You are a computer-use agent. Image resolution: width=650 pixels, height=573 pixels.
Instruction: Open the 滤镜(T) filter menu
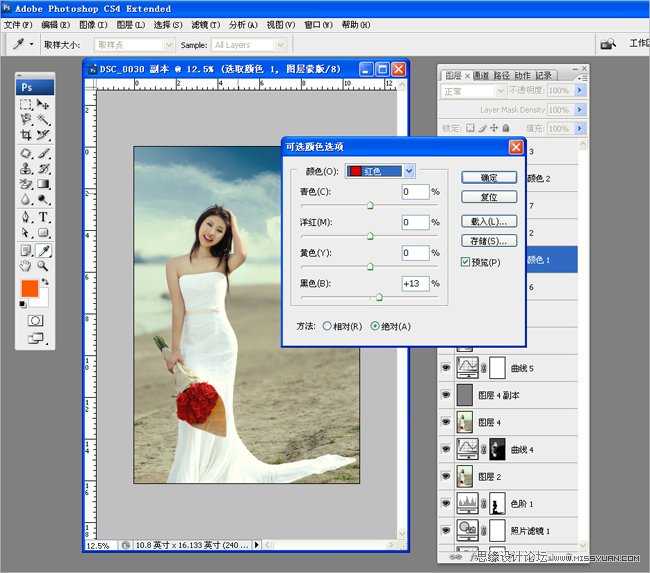coord(206,24)
